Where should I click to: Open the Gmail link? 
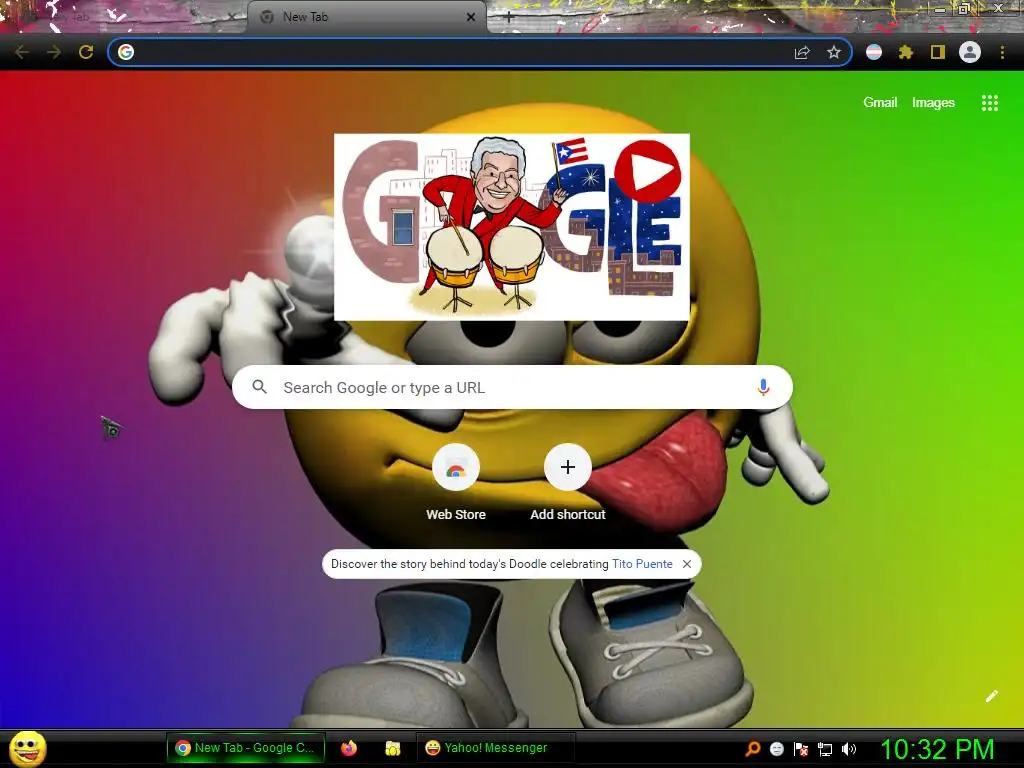click(880, 103)
